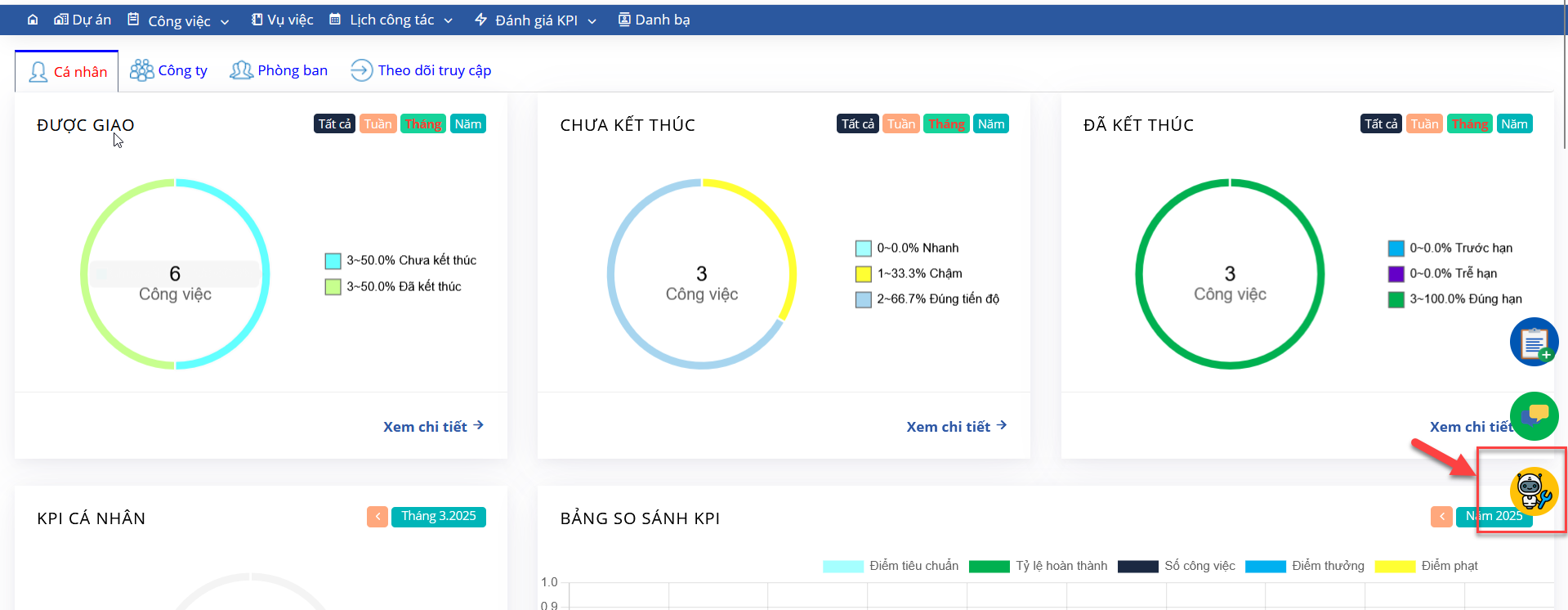Click the Trễ hạn purple legend swatch

click(1396, 274)
